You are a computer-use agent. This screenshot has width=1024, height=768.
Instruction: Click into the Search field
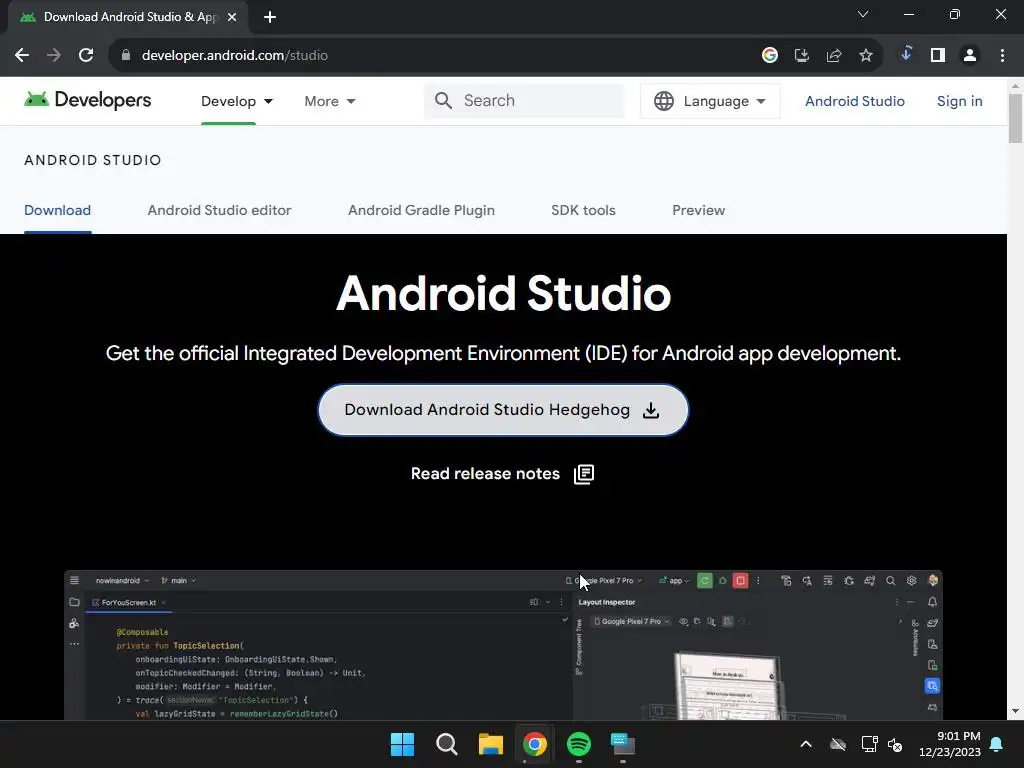pyautogui.click(x=524, y=101)
